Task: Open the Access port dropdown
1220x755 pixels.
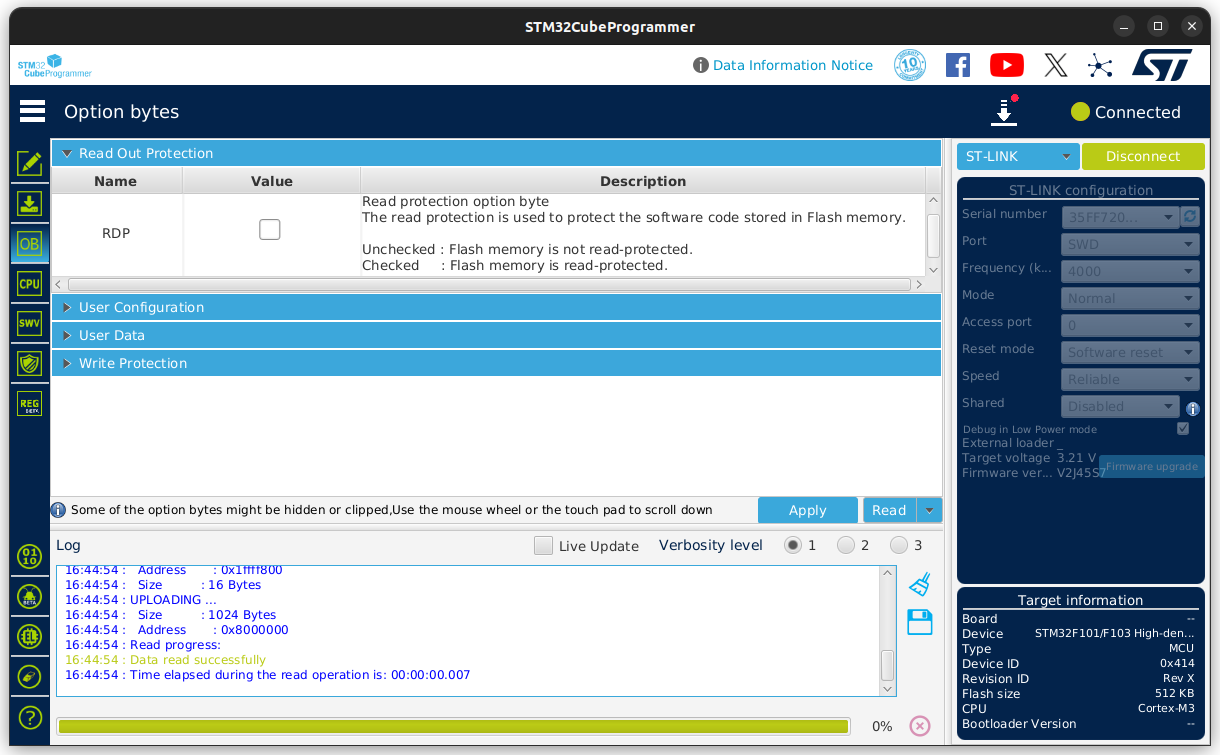Action: click(x=1130, y=325)
